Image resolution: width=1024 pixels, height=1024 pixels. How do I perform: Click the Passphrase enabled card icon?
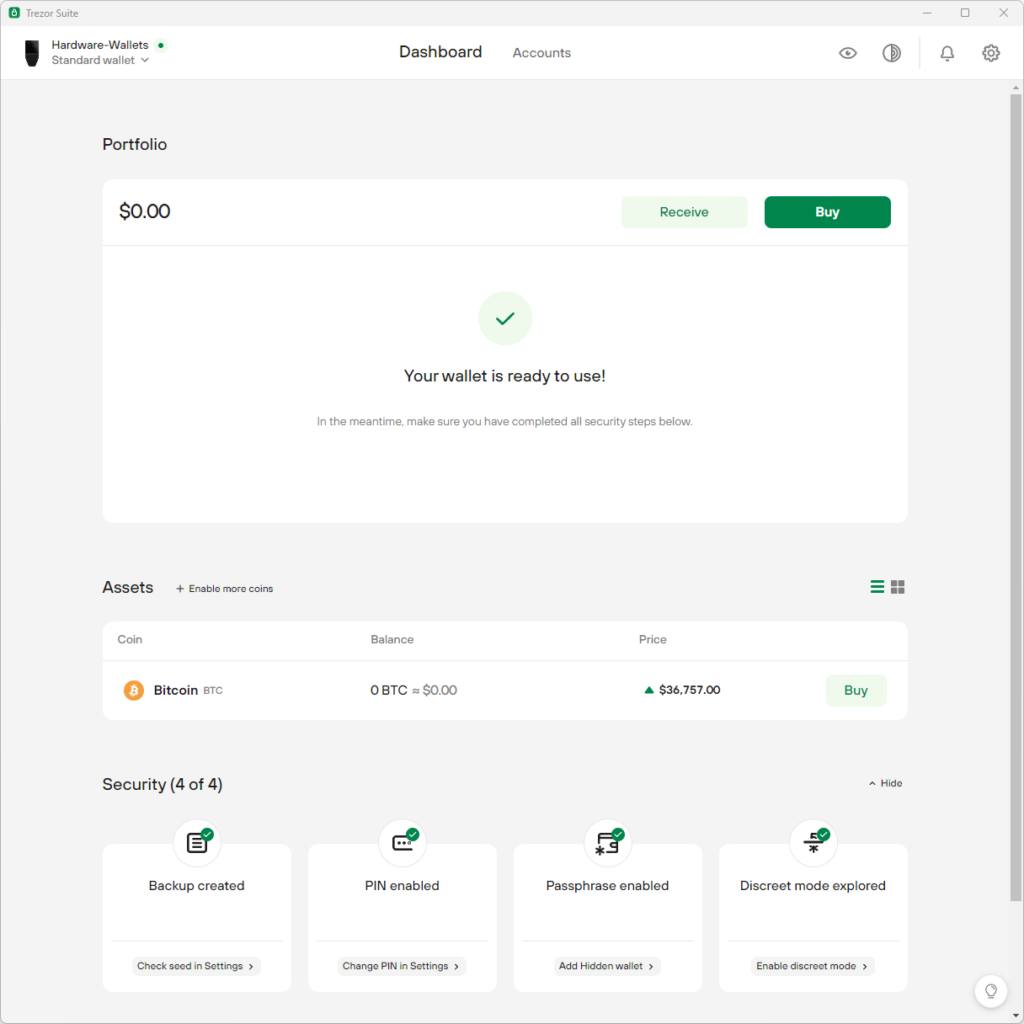pos(608,842)
